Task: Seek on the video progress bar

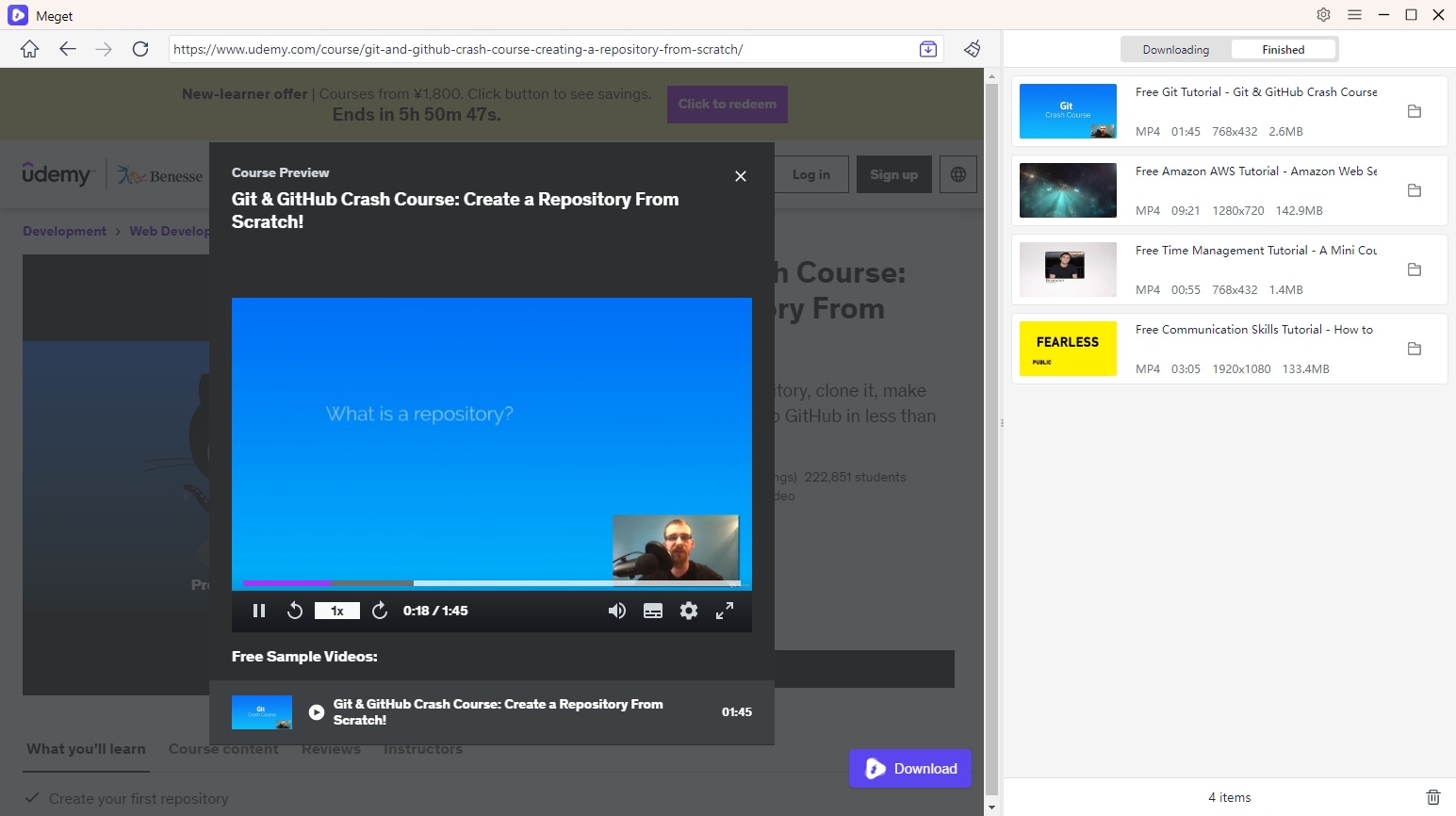Action: [x=492, y=583]
